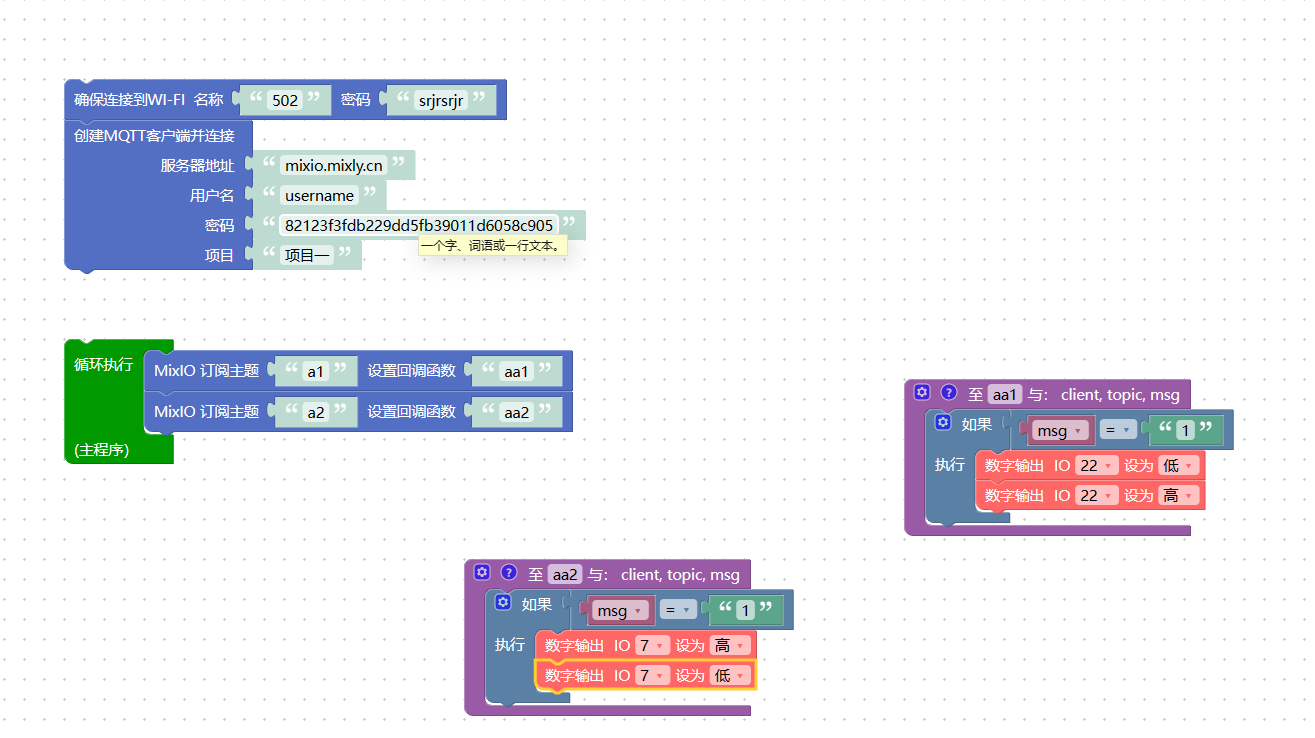This screenshot has width=1315, height=738.
Task: Click the 服务器地址 label
Action: click(197, 166)
